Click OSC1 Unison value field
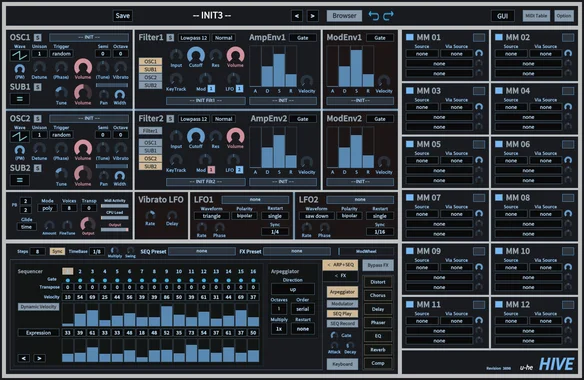The width and height of the screenshot is (584, 380). coord(39,54)
